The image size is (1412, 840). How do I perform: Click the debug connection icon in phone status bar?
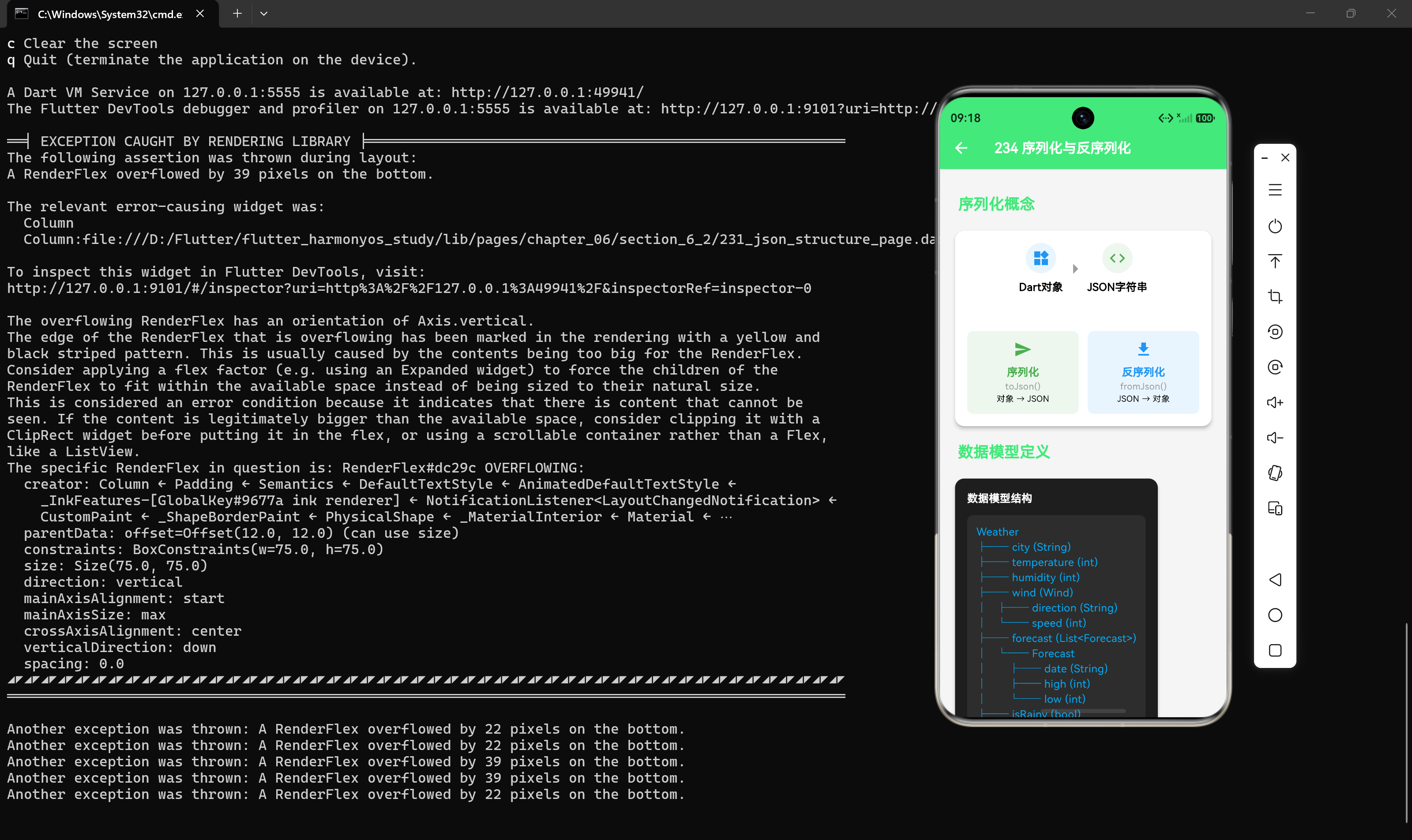pyautogui.click(x=1165, y=118)
